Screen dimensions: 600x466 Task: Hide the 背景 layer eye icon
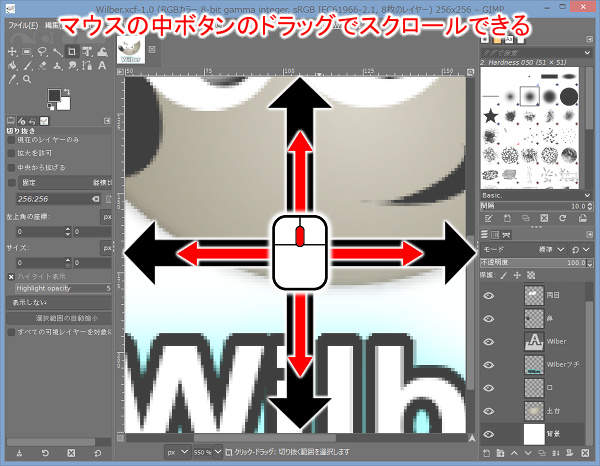click(489, 434)
